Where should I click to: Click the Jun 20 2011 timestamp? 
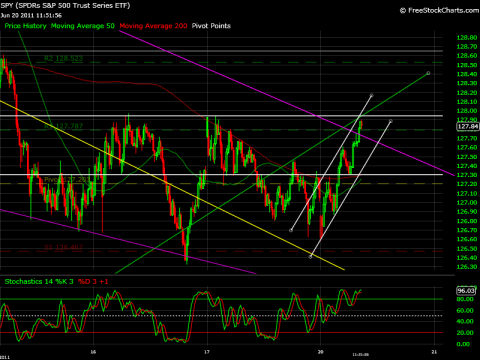(x=31, y=15)
